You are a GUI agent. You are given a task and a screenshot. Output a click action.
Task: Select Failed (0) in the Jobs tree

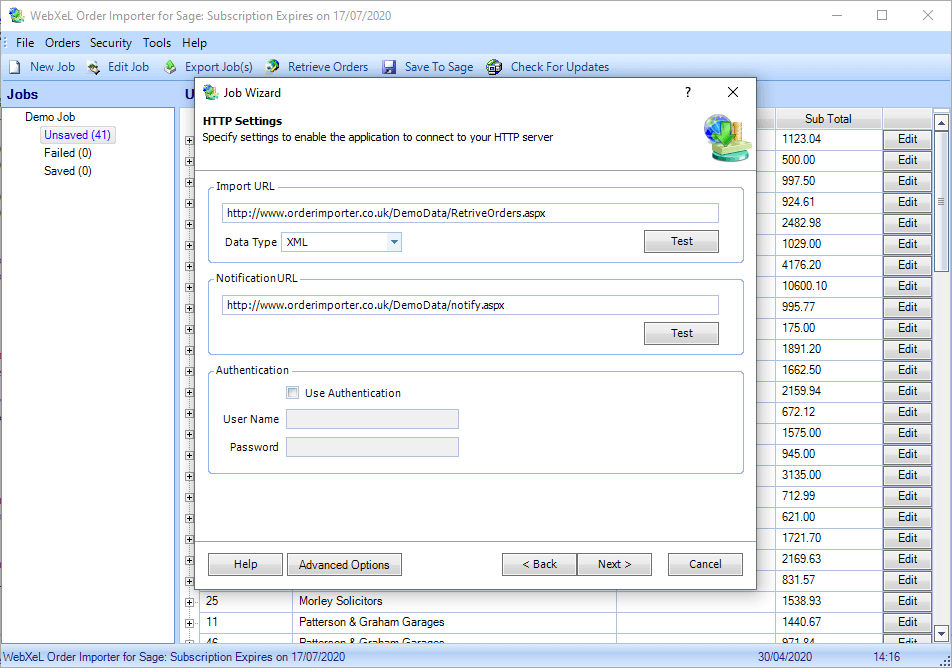pyautogui.click(x=67, y=153)
